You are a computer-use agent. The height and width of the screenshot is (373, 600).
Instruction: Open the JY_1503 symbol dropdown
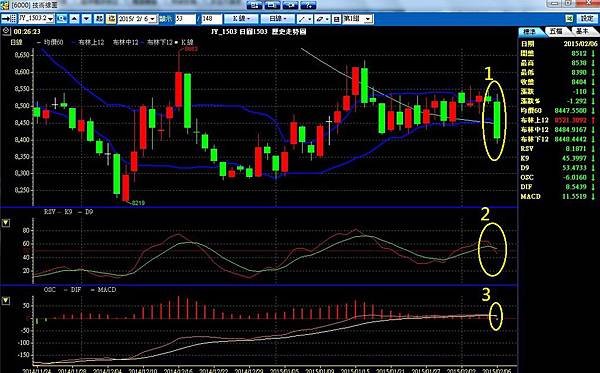click(51, 18)
